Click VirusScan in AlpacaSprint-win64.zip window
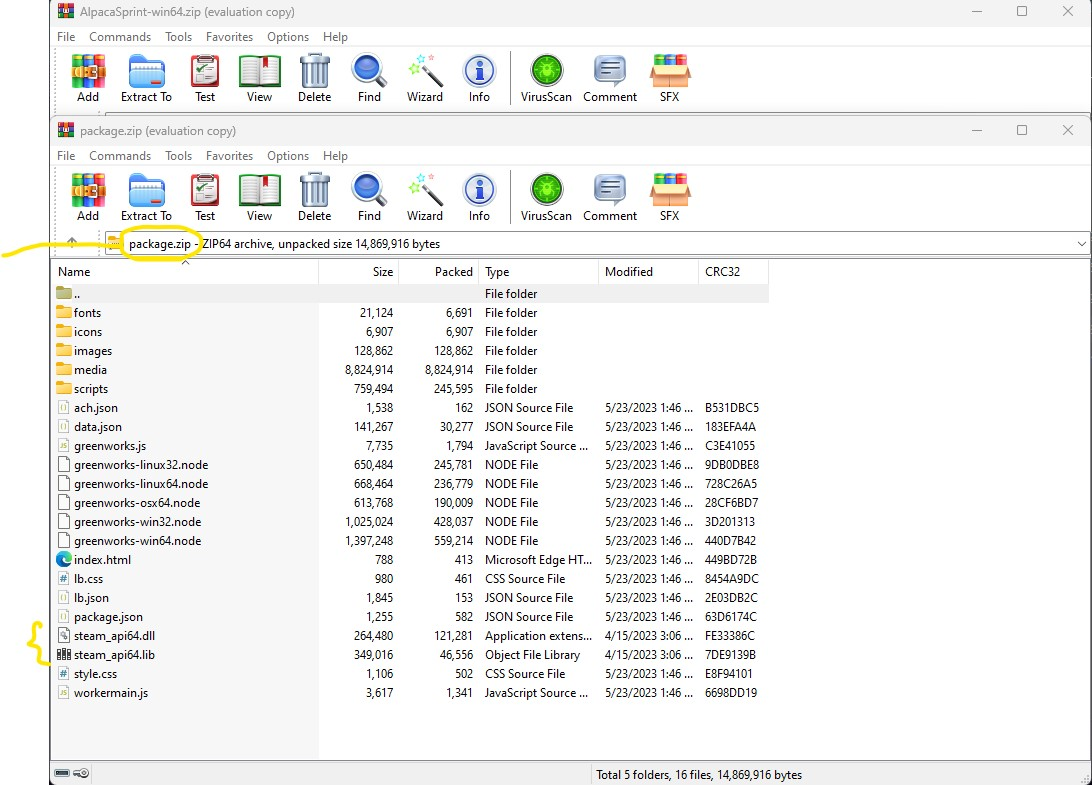 pos(546,78)
